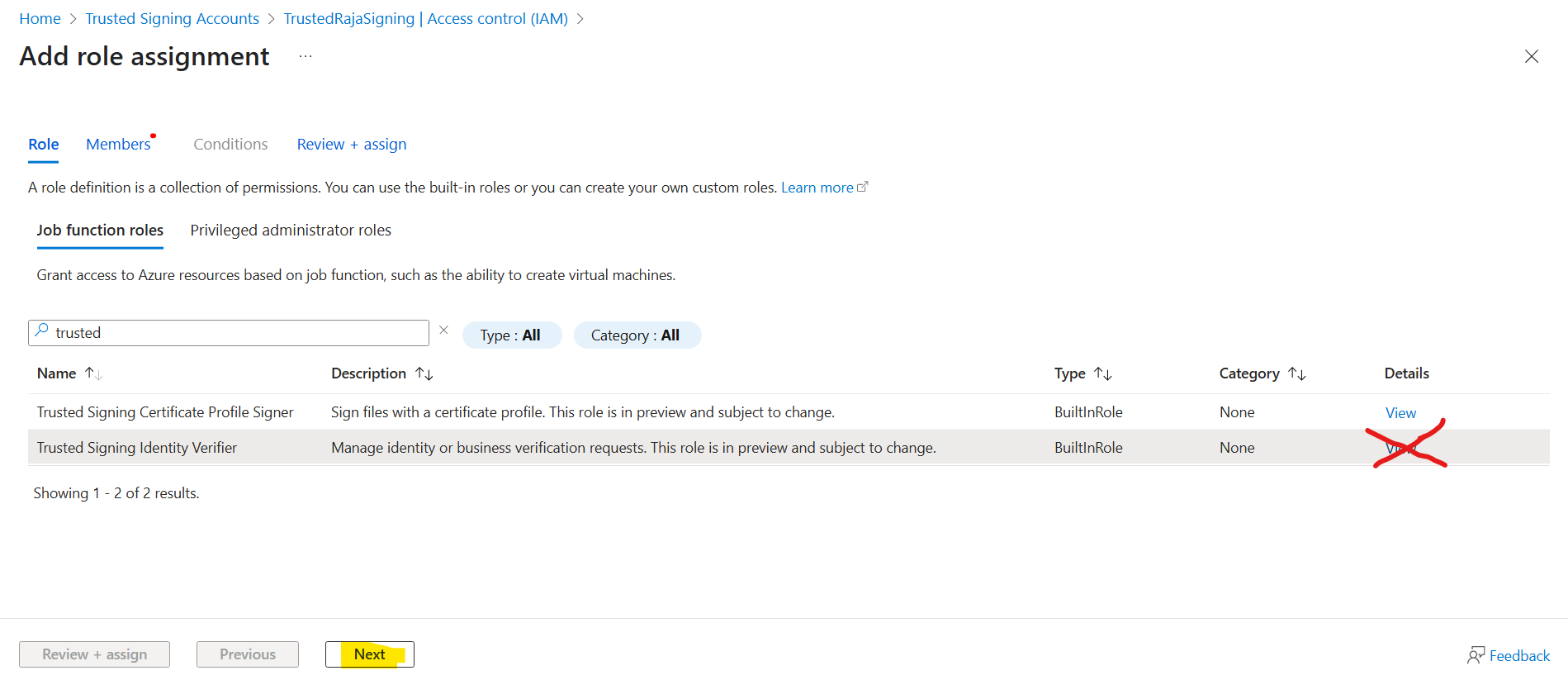
Task: Click the Category column header
Action: click(x=1249, y=373)
